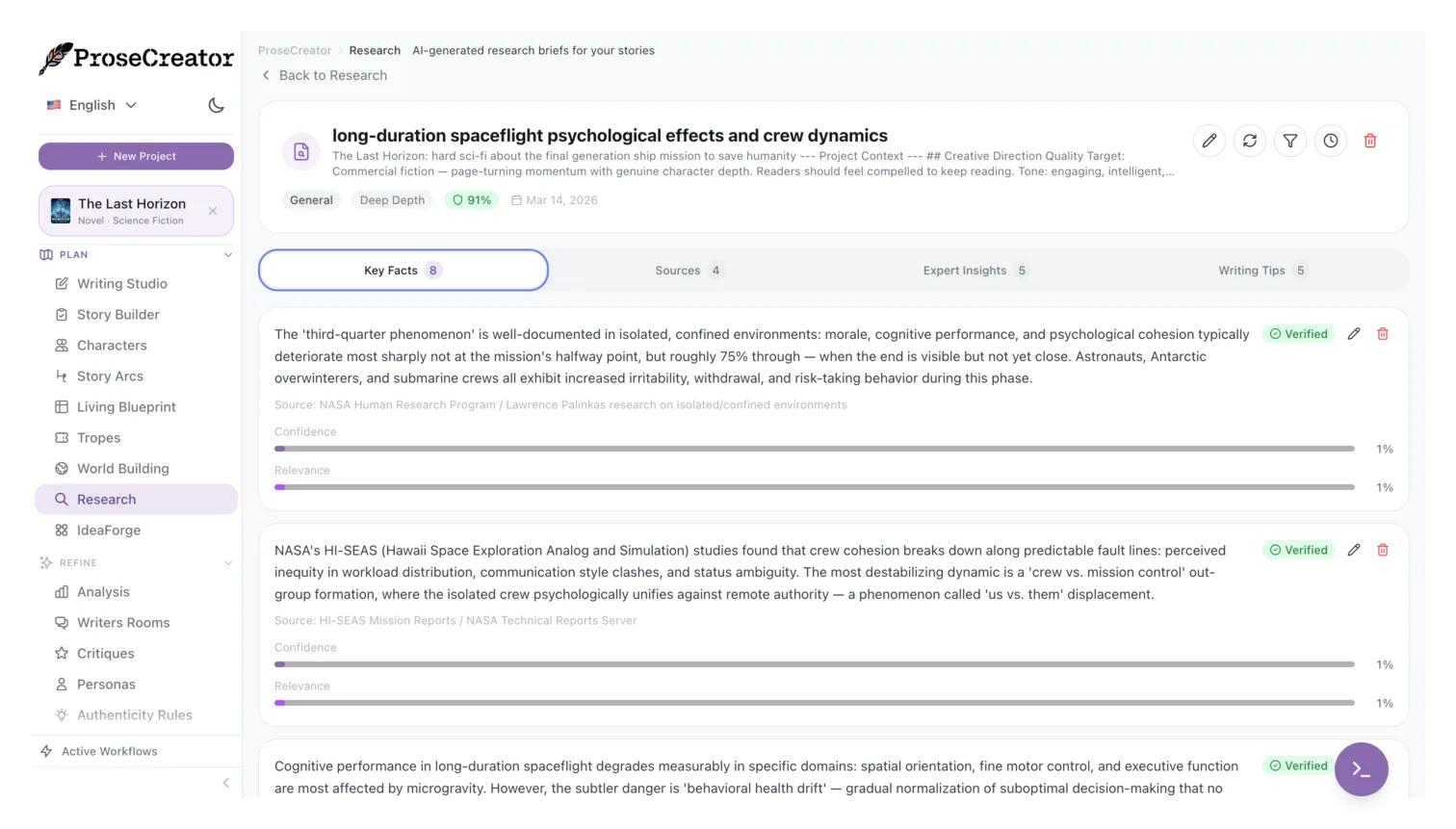Open the Living Blueprint view
Viewport: 1456px width, 829px height.
coord(126,407)
